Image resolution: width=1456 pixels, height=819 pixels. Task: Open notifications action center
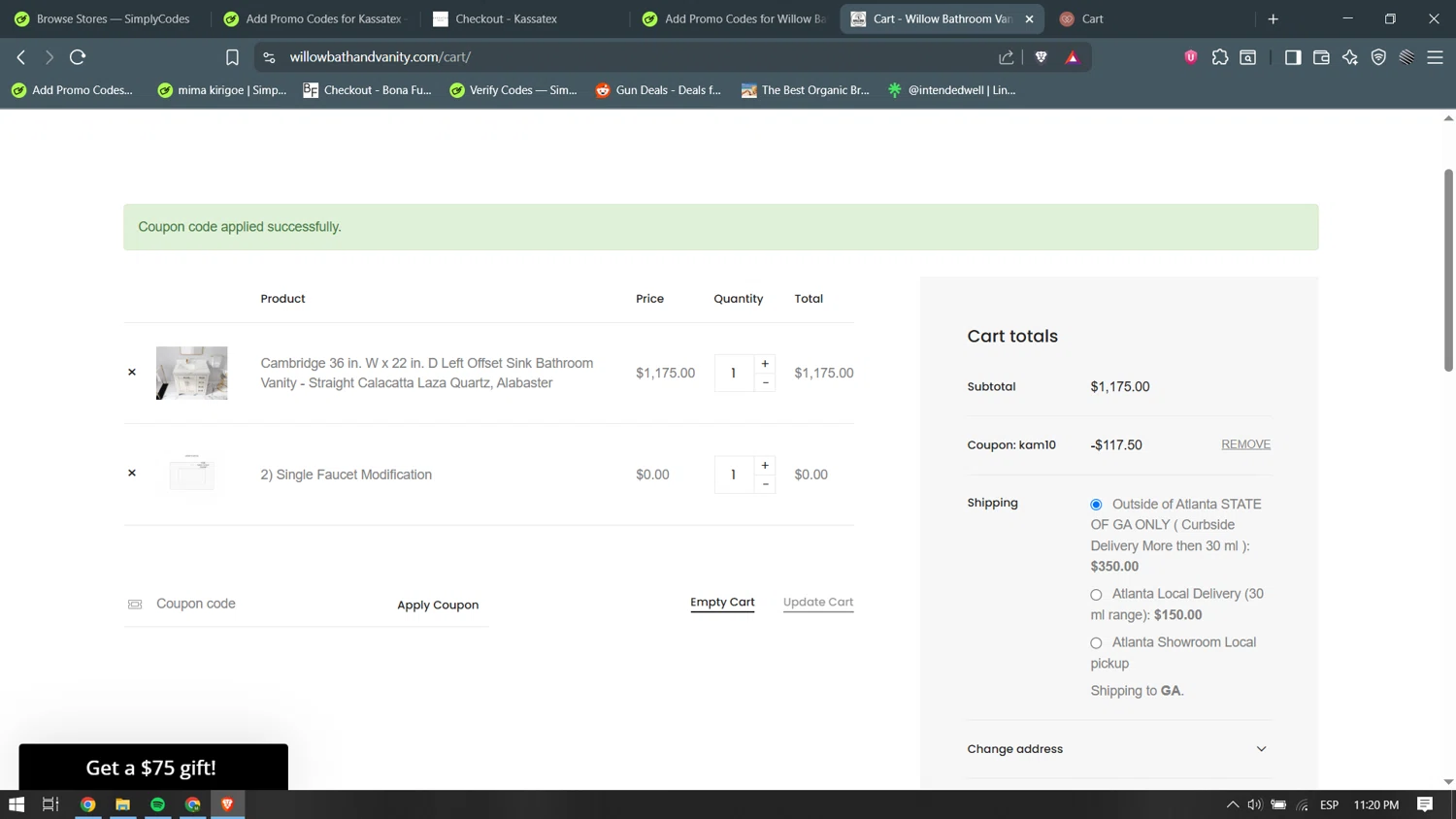1425,804
